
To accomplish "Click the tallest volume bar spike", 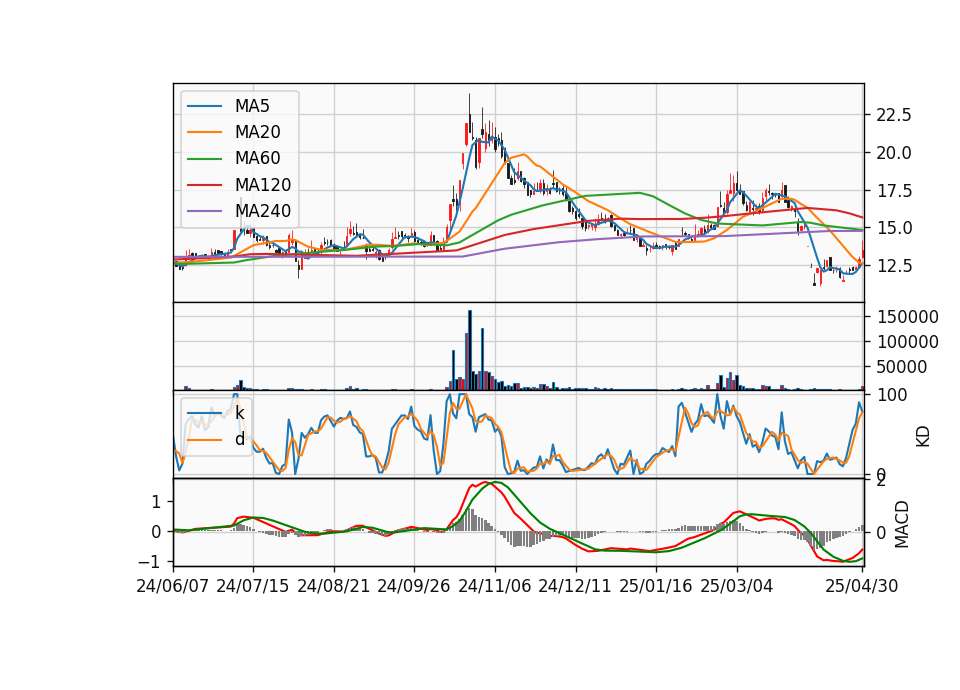I will click(x=470, y=350).
